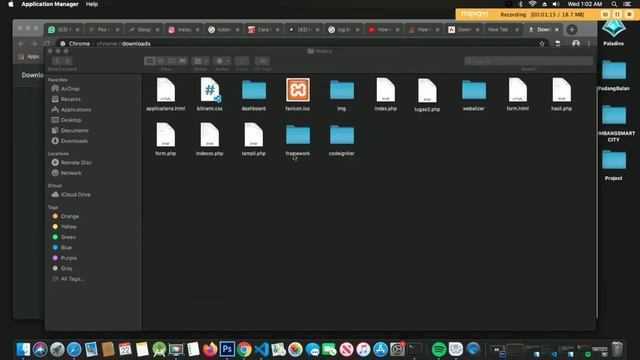Open the bitnami.css file
640x360 pixels.
point(209,94)
